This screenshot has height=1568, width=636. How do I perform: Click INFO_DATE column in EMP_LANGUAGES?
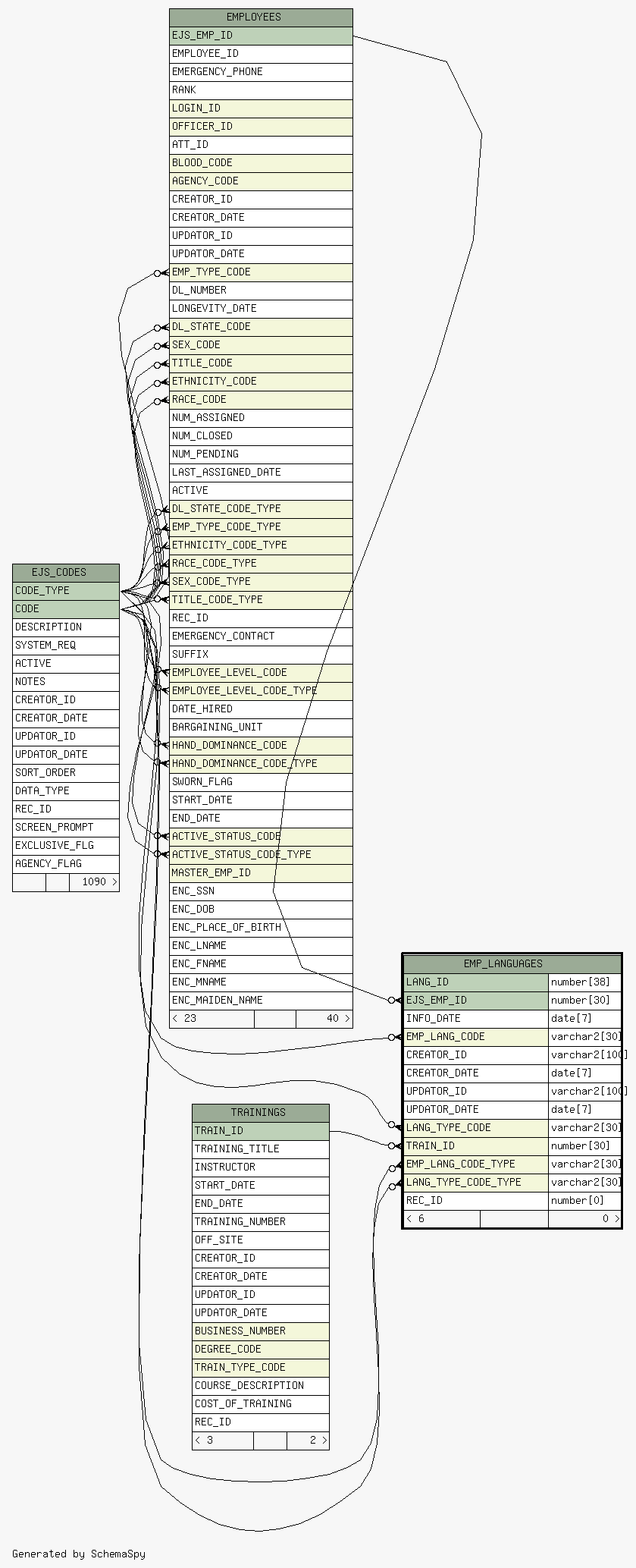coord(475,1019)
